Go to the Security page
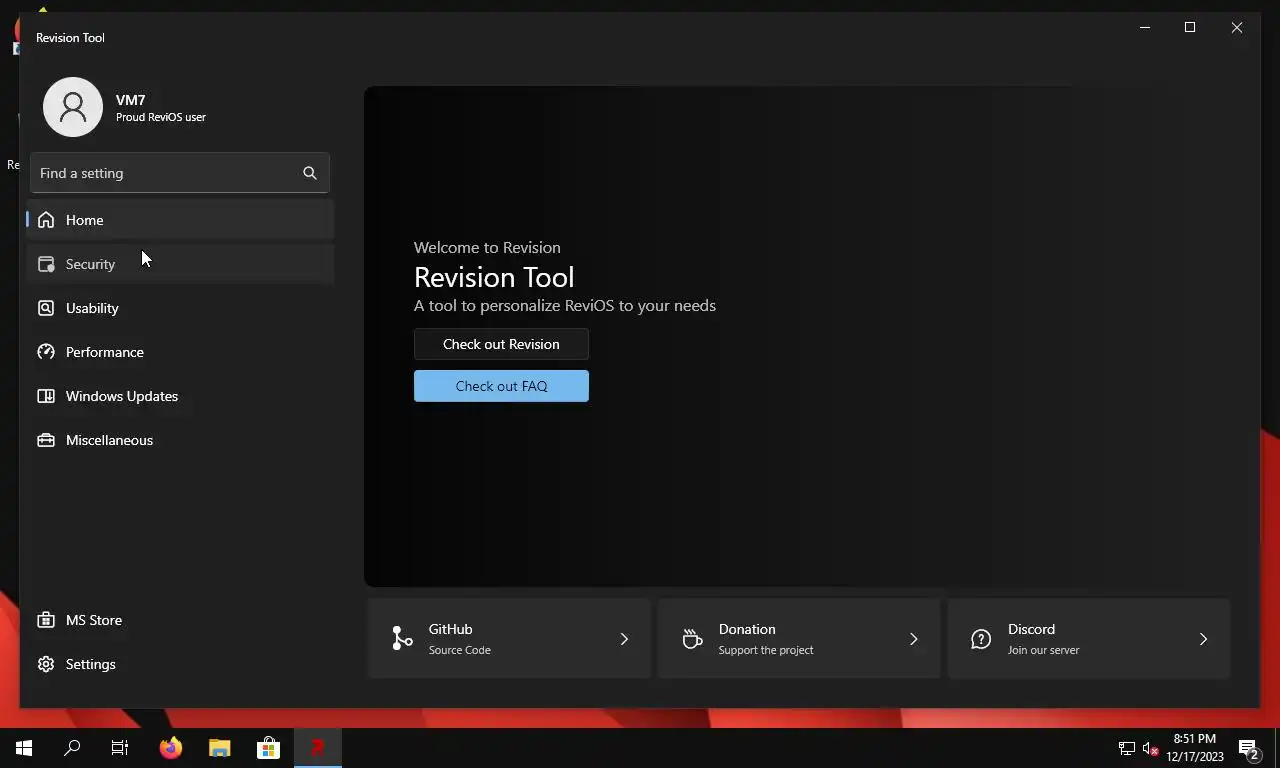This screenshot has width=1280, height=768. click(x=180, y=264)
